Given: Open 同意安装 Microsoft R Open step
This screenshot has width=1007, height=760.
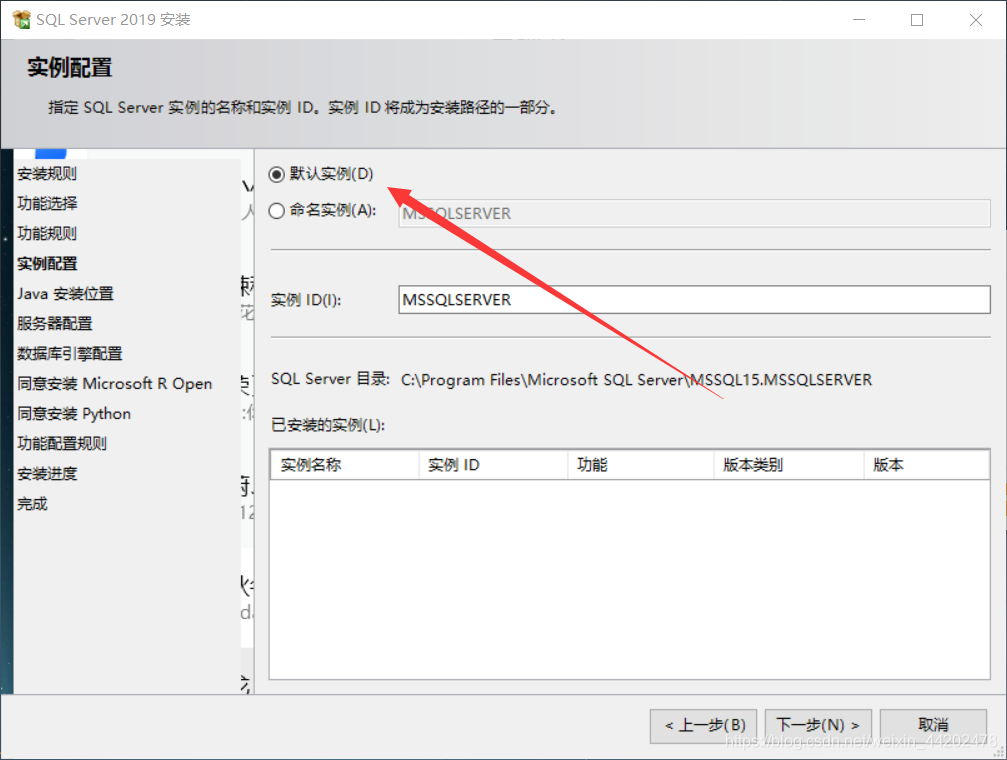Looking at the screenshot, I should pos(114,384).
